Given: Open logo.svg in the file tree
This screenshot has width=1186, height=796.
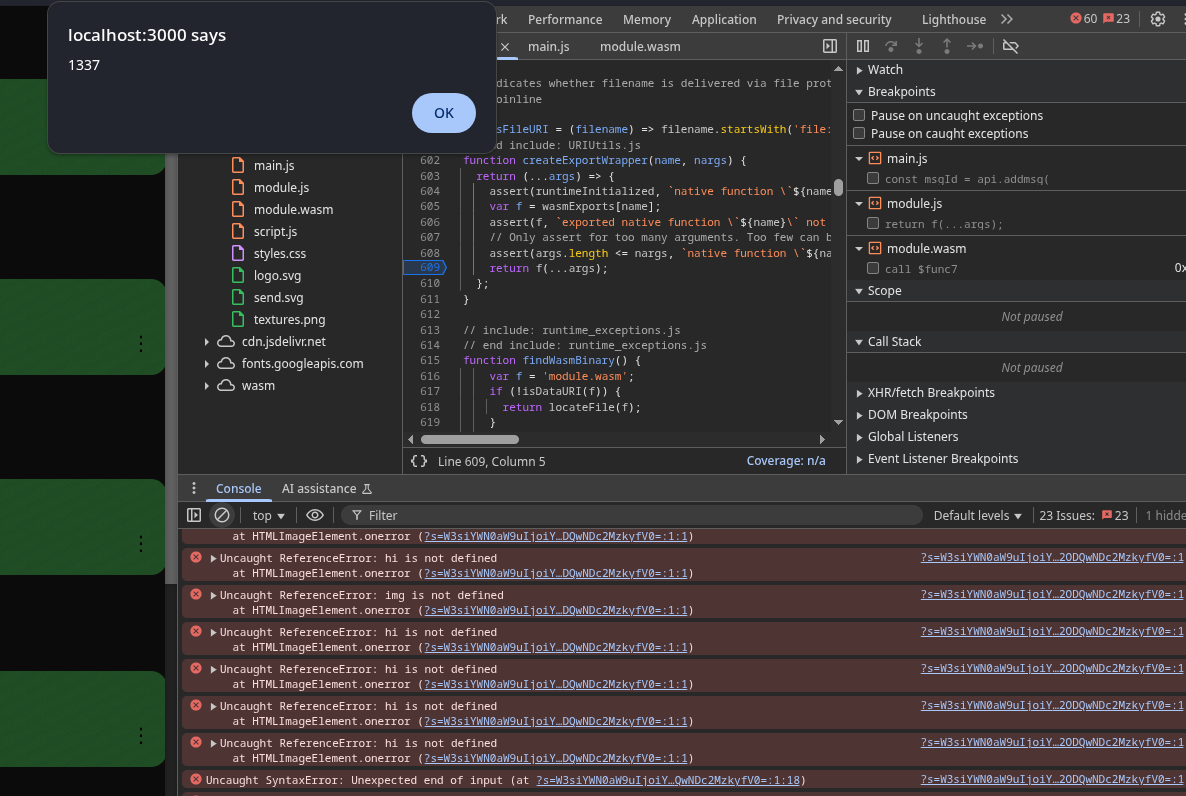Looking at the screenshot, I should (x=277, y=275).
